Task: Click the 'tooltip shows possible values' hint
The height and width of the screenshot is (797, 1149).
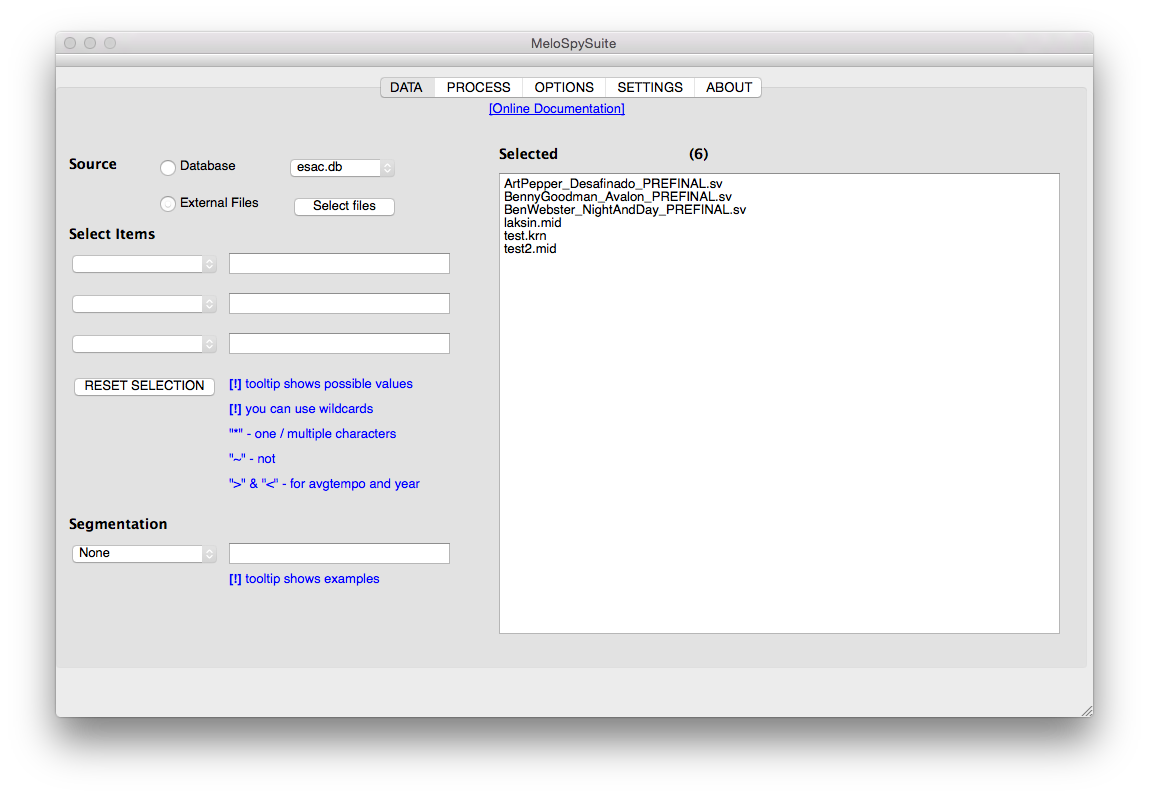Action: coord(321,384)
